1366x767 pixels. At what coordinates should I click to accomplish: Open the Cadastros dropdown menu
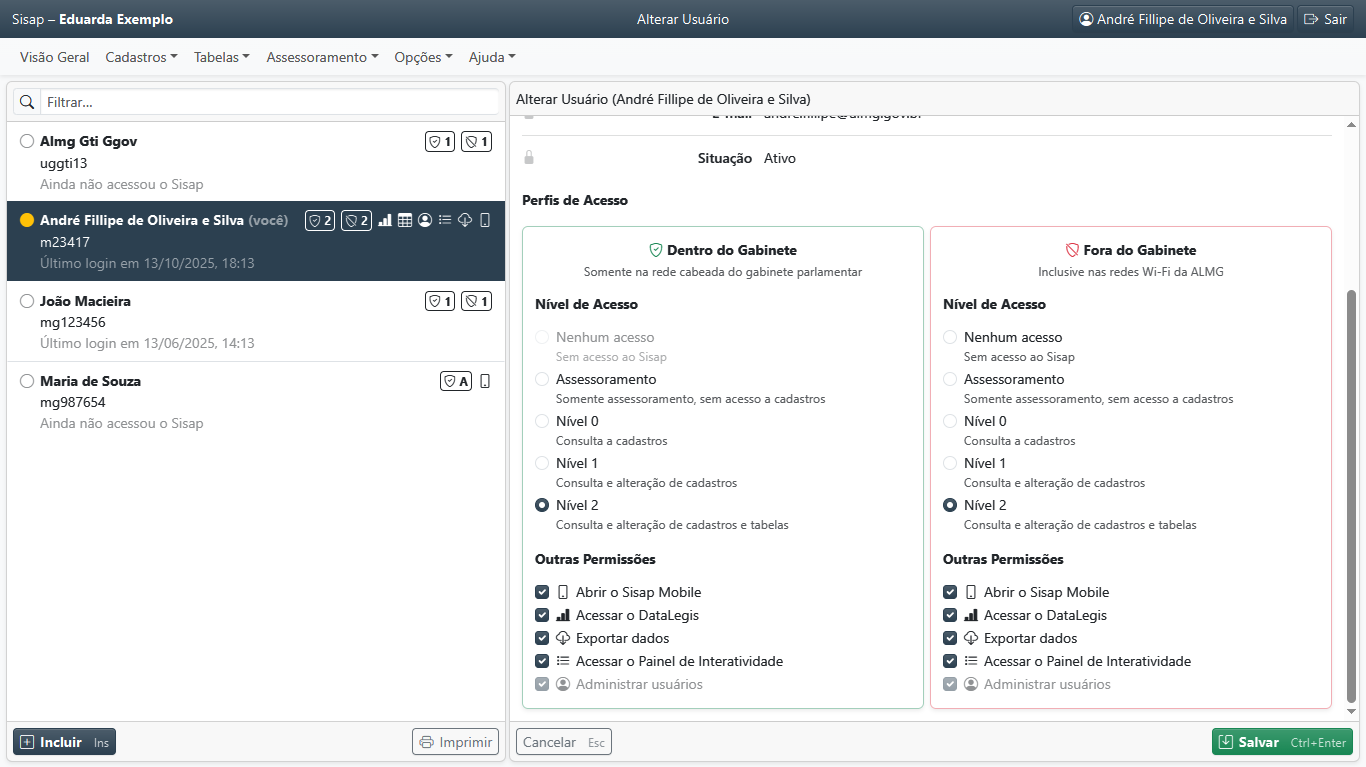(141, 57)
